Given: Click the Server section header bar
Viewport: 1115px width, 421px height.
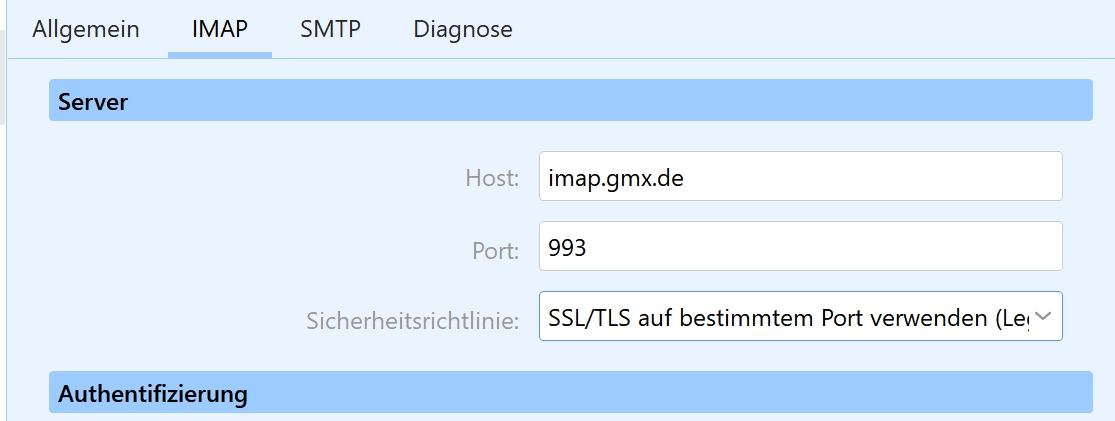Looking at the screenshot, I should pos(570,101).
